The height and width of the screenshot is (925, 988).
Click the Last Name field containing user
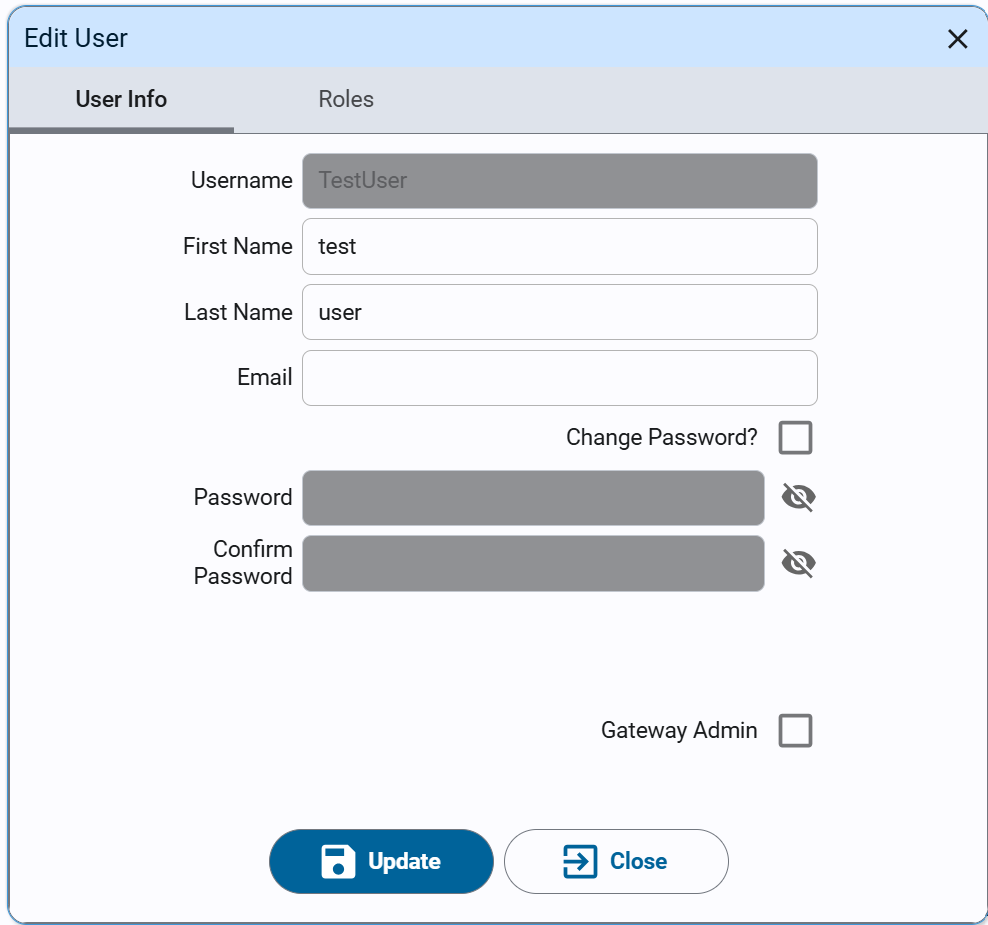tap(560, 312)
